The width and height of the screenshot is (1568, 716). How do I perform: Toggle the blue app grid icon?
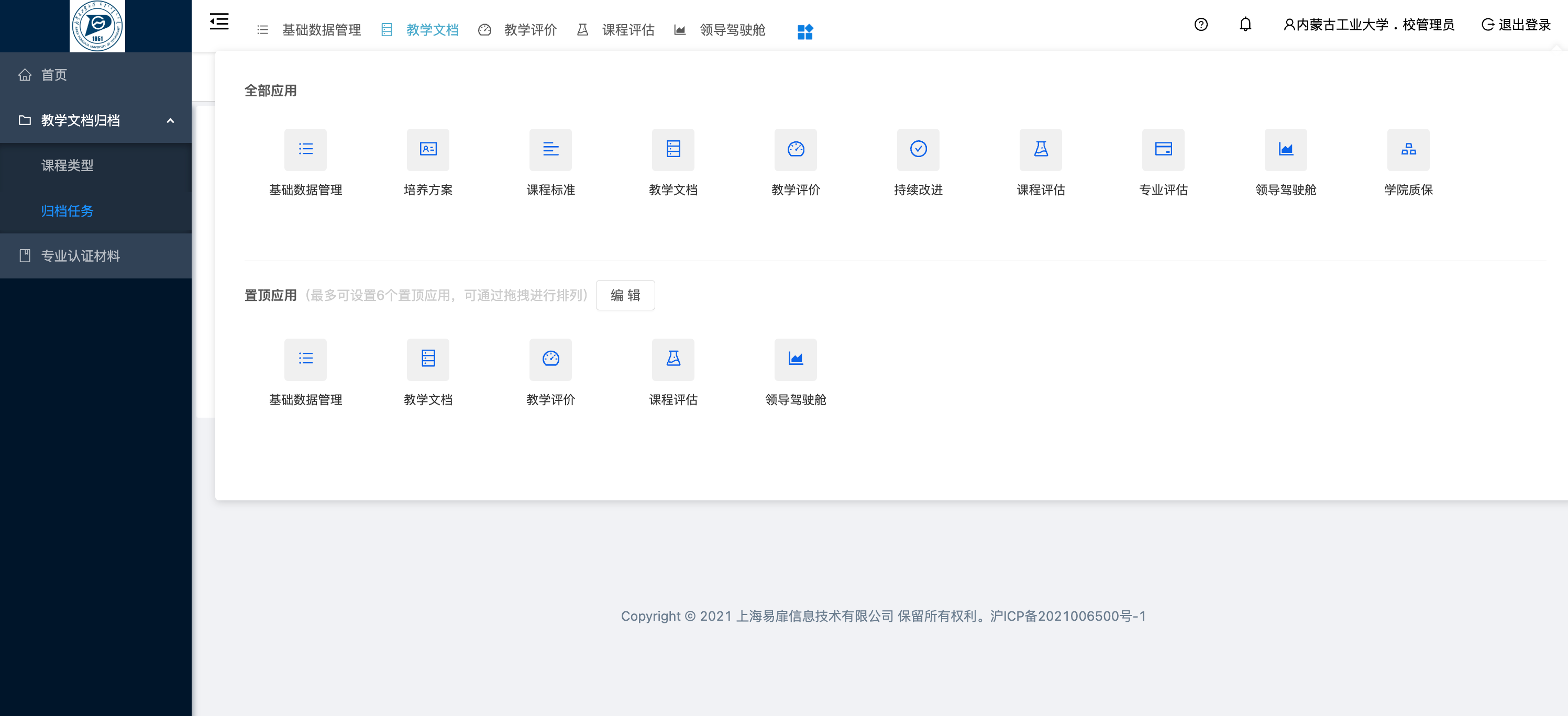point(805,31)
